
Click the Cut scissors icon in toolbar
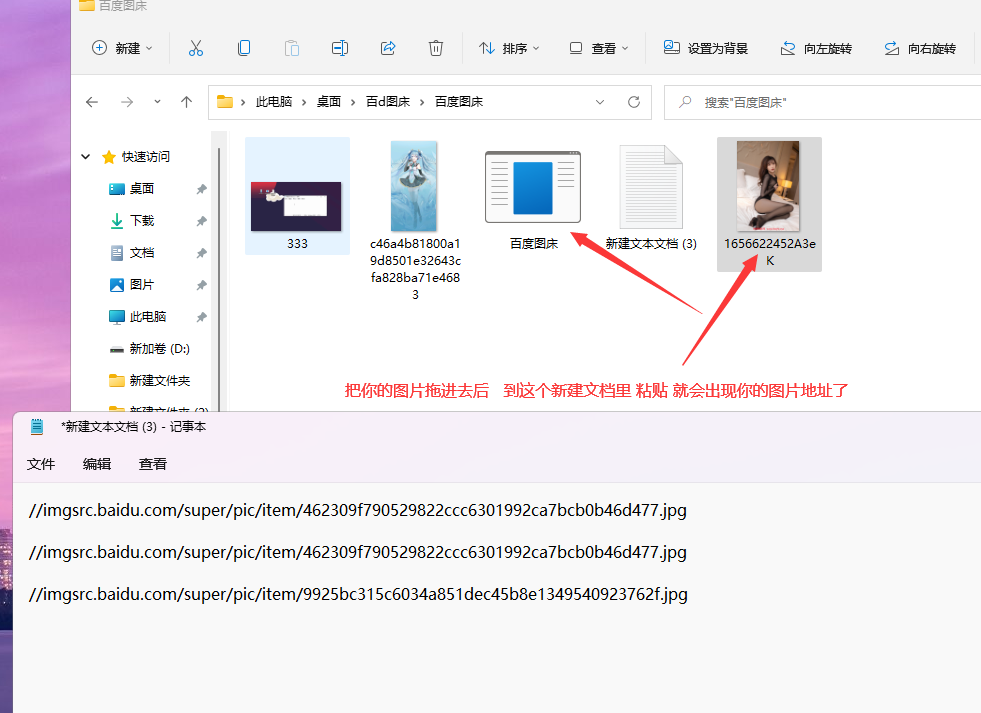click(x=196, y=48)
